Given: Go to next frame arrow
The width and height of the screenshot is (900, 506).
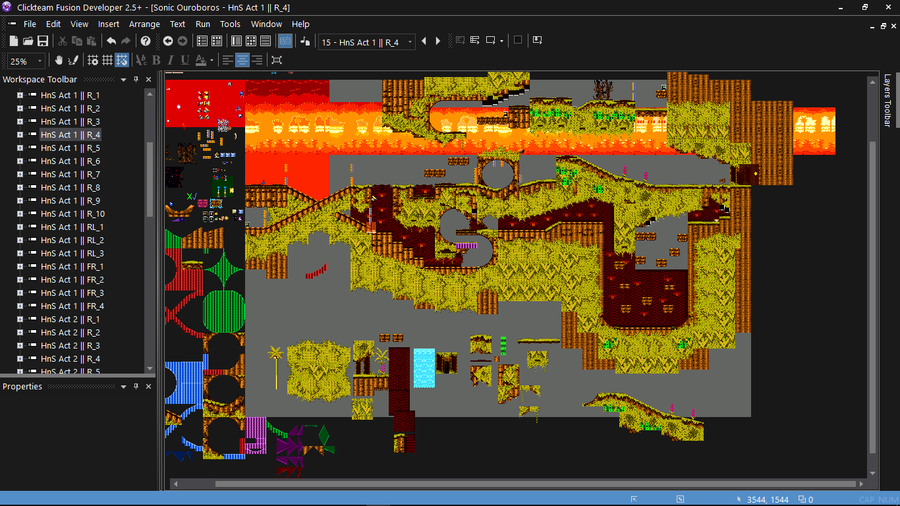Looking at the screenshot, I should 438,41.
